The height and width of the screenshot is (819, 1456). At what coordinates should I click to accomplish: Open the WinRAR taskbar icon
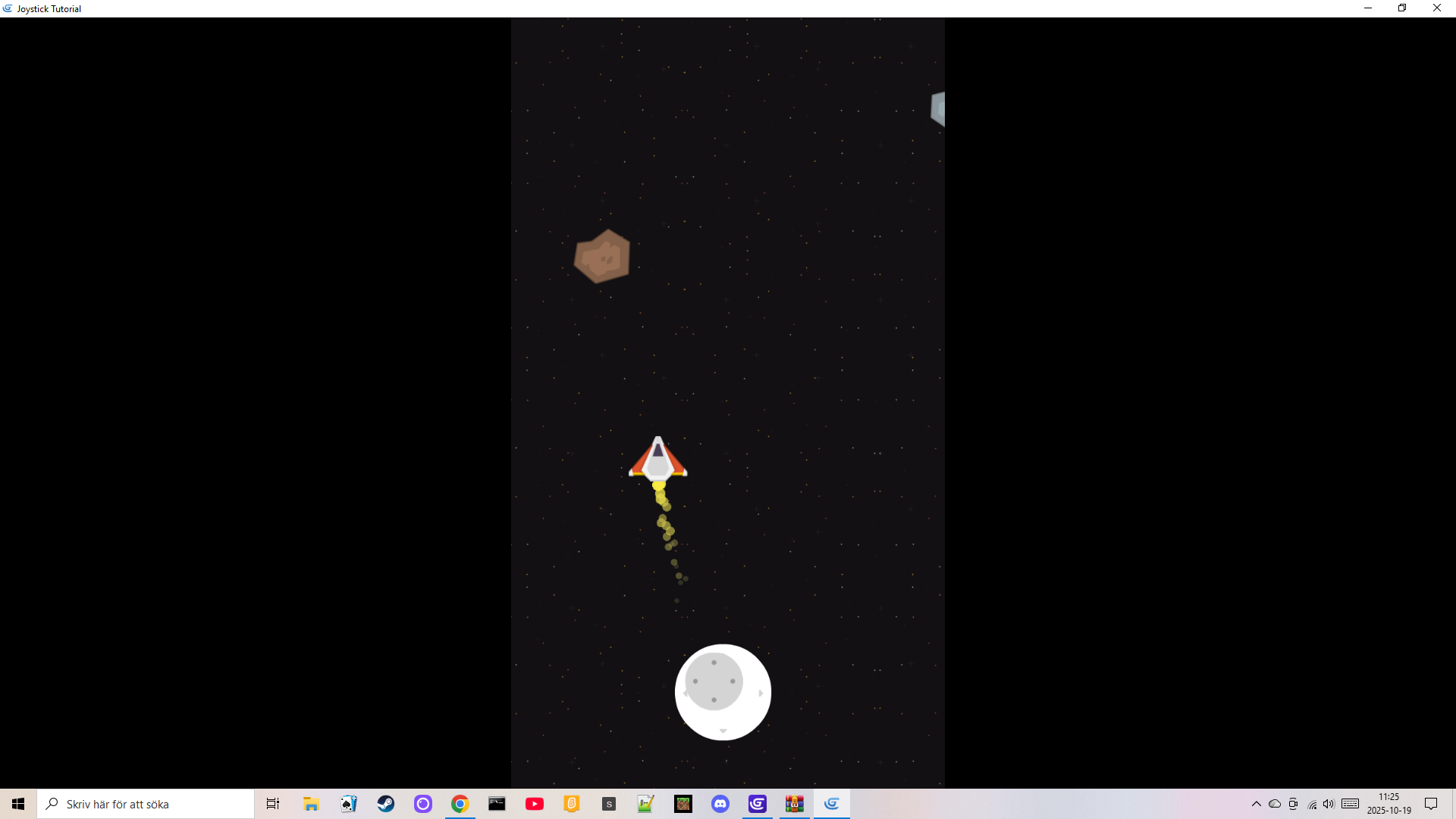[x=794, y=804]
